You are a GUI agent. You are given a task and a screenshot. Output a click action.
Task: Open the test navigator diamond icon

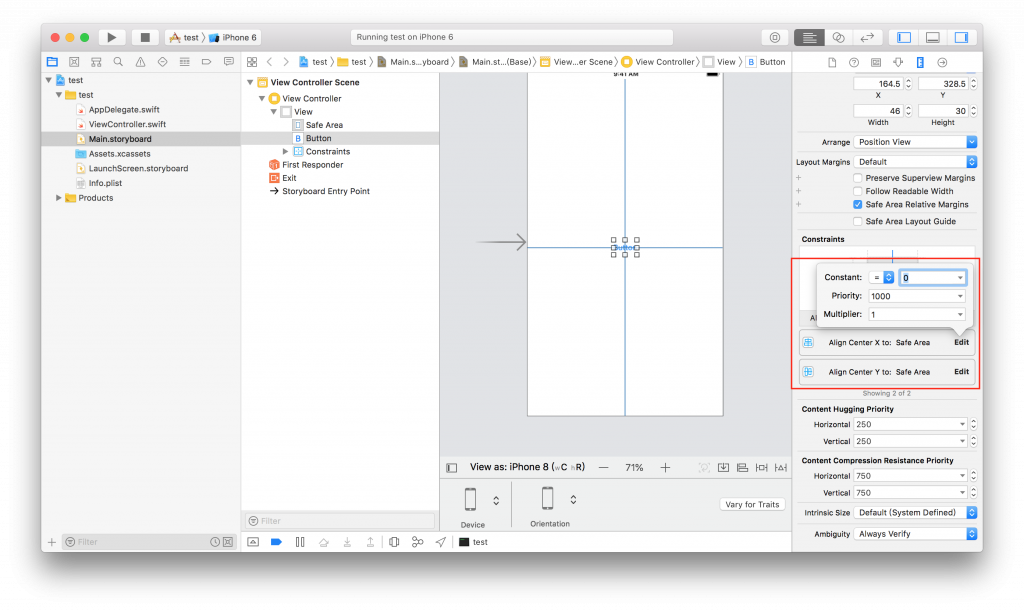tap(163, 62)
